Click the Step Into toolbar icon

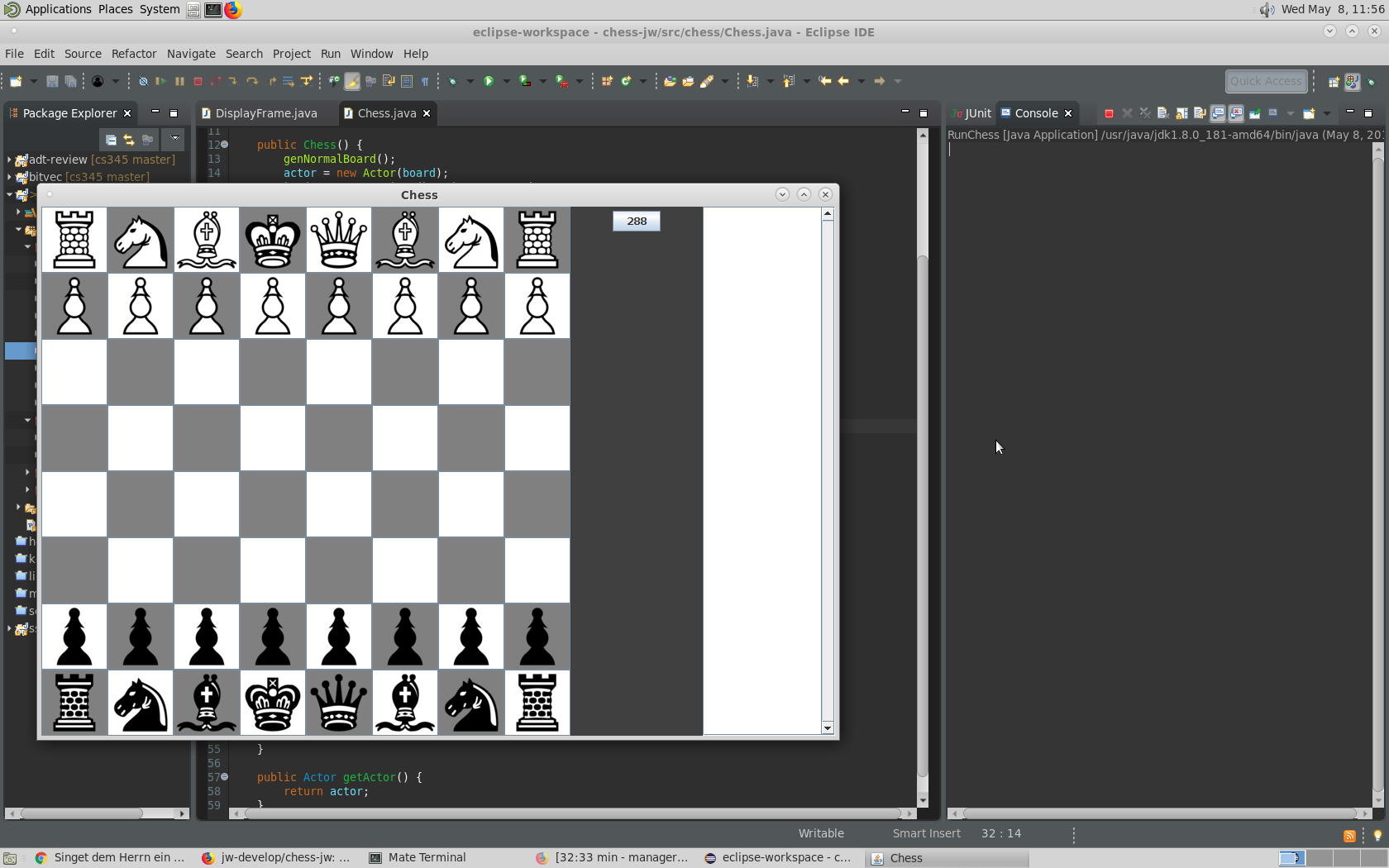click(x=233, y=81)
